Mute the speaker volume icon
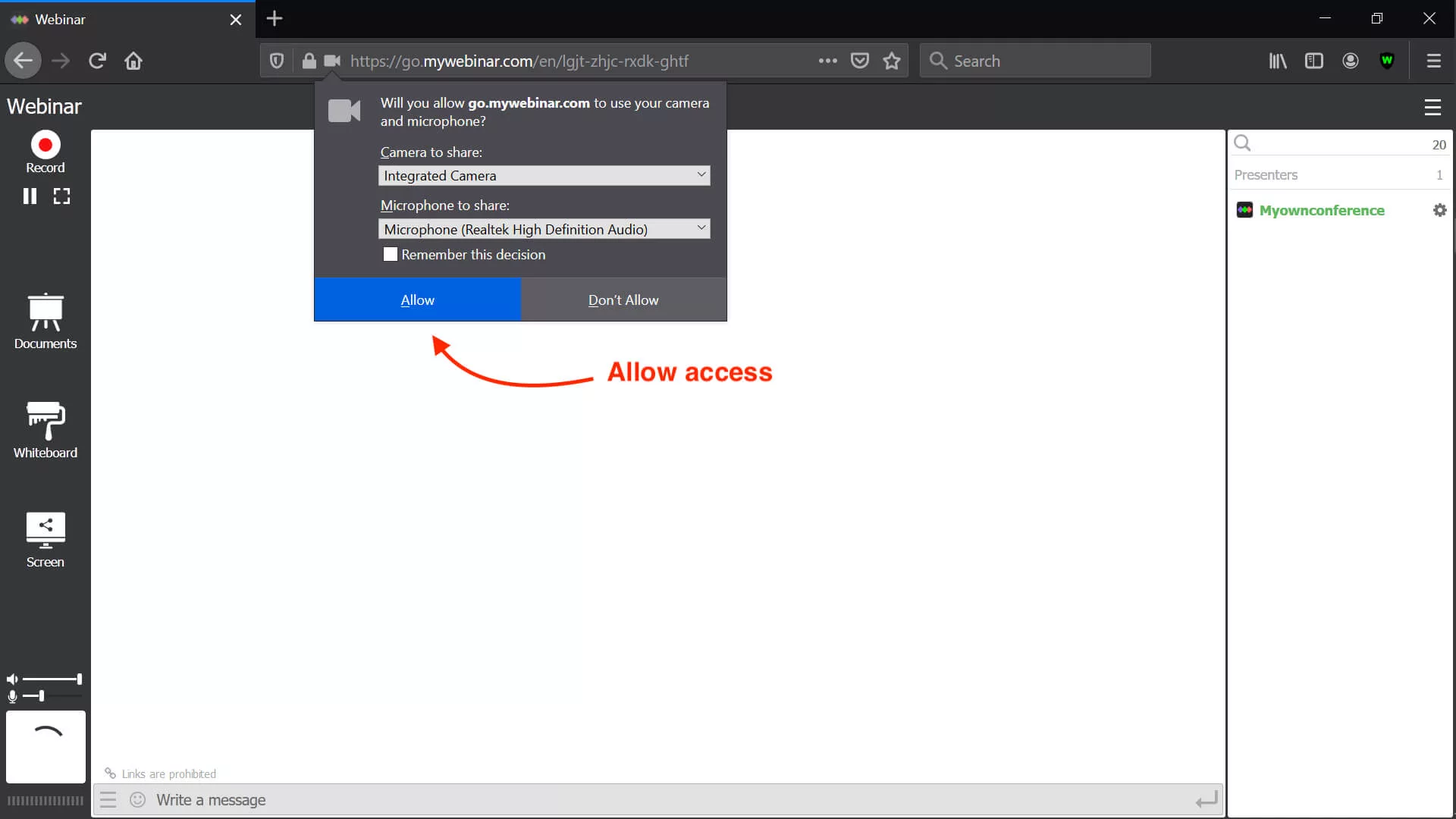This screenshot has height=819, width=1456. click(11, 677)
